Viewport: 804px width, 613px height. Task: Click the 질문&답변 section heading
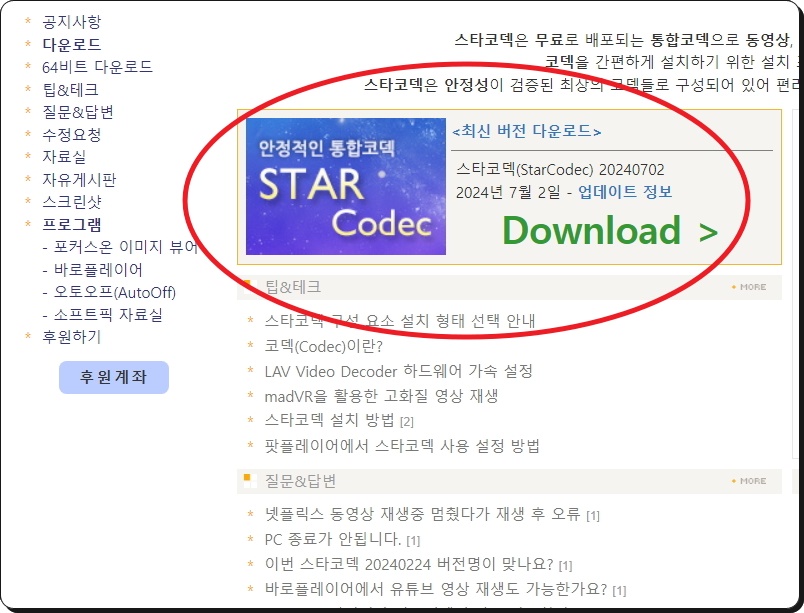tap(300, 481)
